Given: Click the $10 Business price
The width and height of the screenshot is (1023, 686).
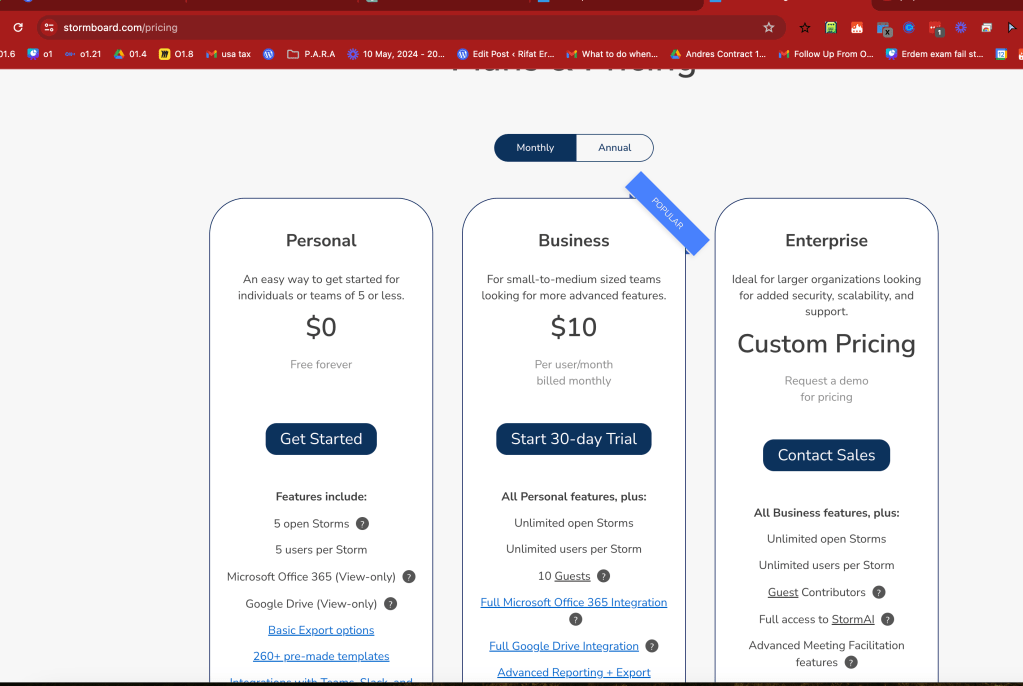Looking at the screenshot, I should pyautogui.click(x=573, y=327).
